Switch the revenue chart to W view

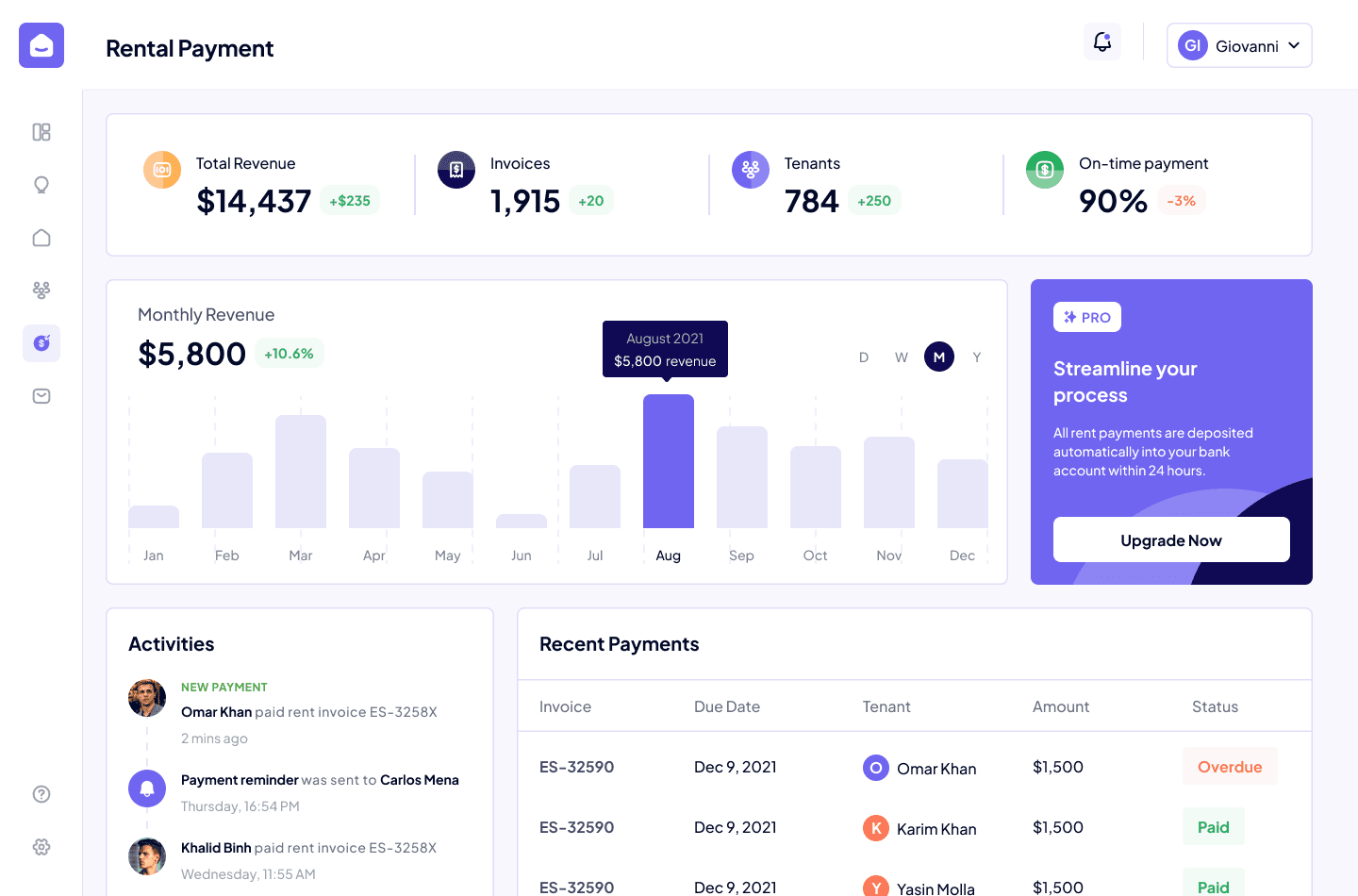pyautogui.click(x=902, y=357)
